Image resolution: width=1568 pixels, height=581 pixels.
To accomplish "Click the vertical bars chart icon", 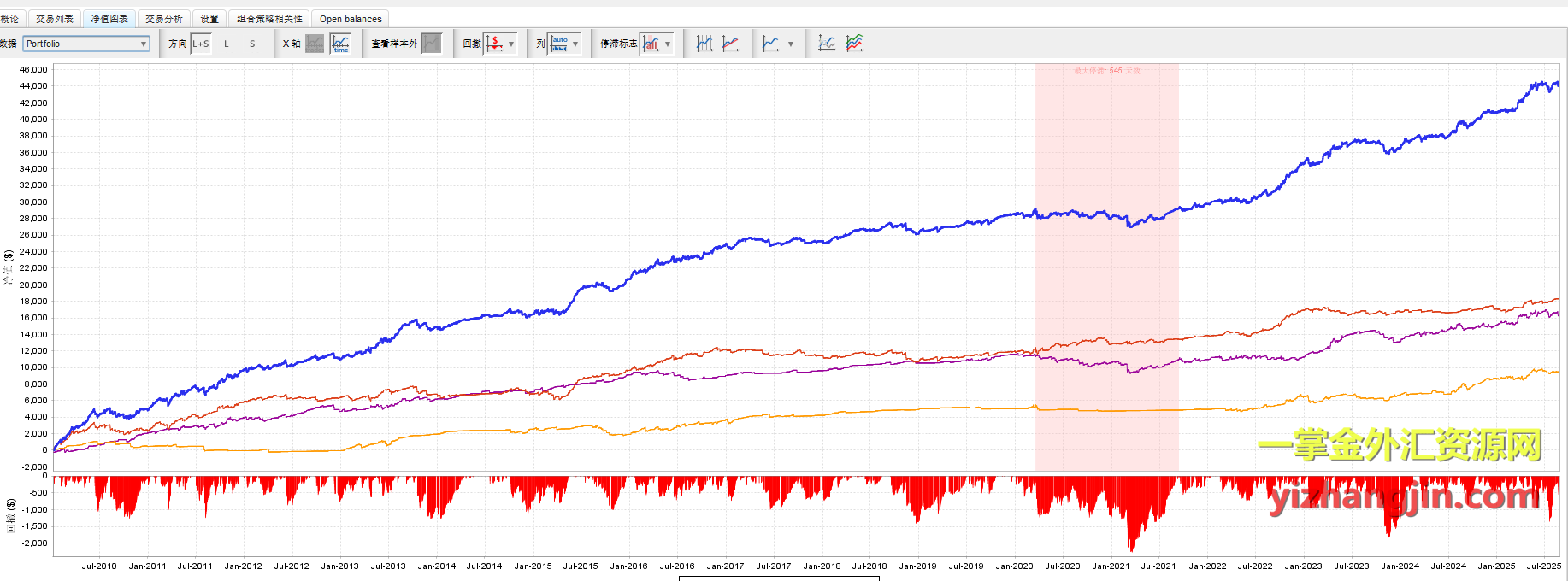I will click(x=704, y=44).
